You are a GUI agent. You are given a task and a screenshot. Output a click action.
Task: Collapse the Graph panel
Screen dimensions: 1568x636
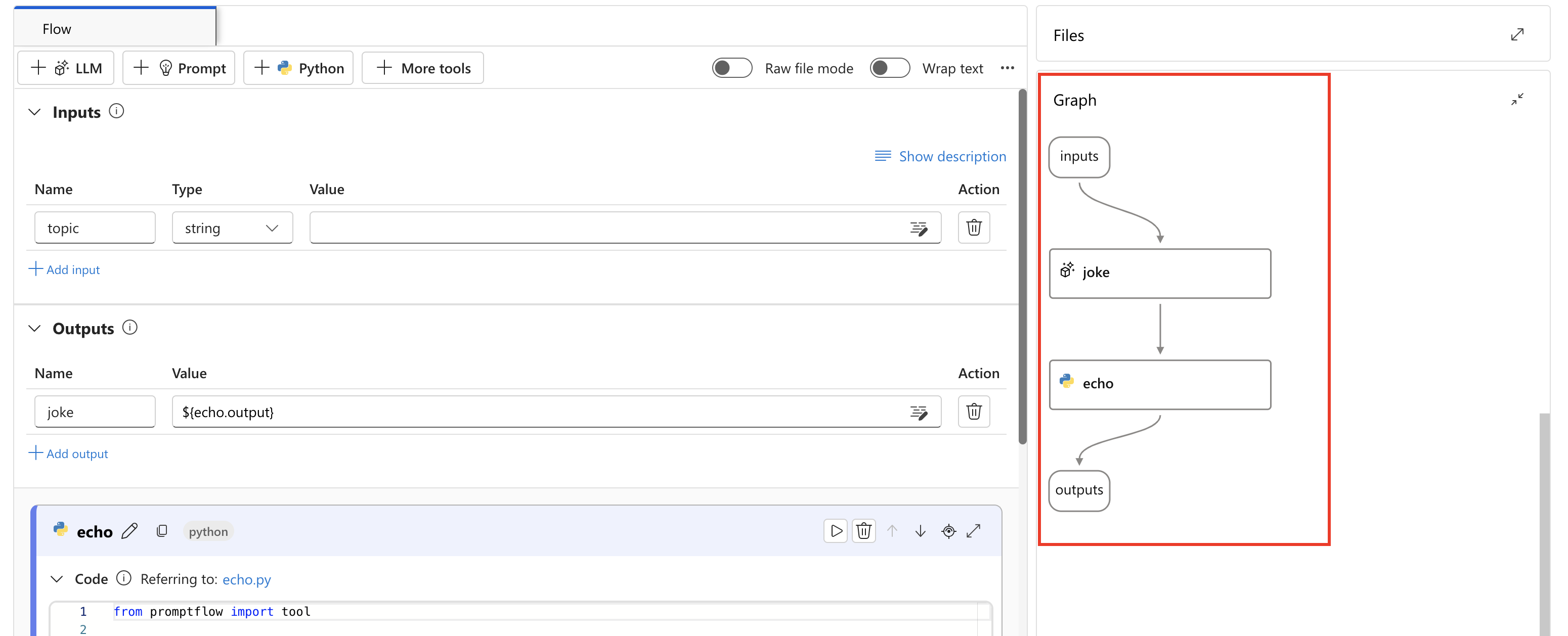1517,99
